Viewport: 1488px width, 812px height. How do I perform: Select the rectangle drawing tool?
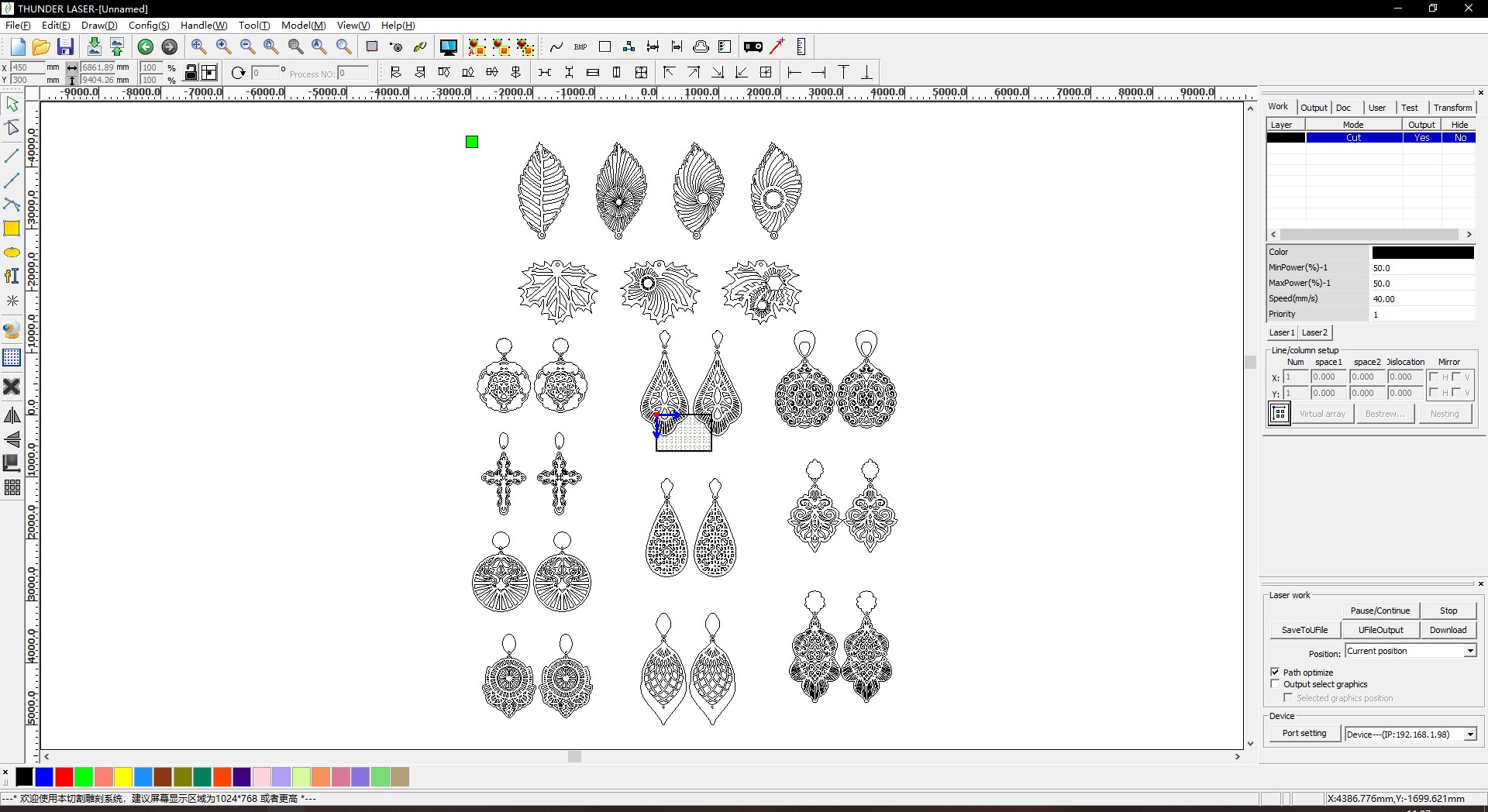click(12, 229)
